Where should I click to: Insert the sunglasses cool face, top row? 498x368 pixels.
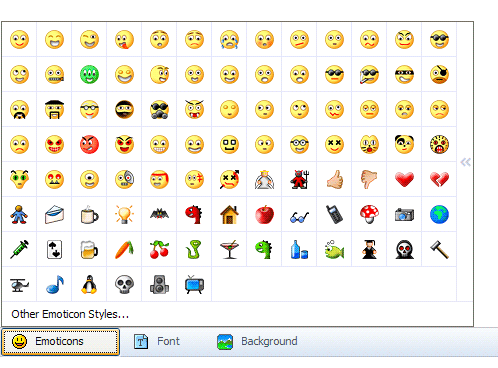click(439, 39)
